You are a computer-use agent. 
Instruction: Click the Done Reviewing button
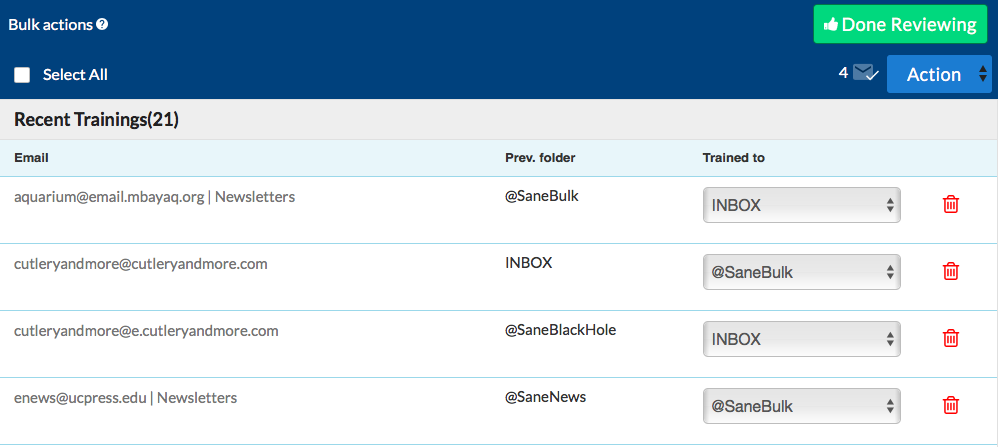tap(900, 24)
